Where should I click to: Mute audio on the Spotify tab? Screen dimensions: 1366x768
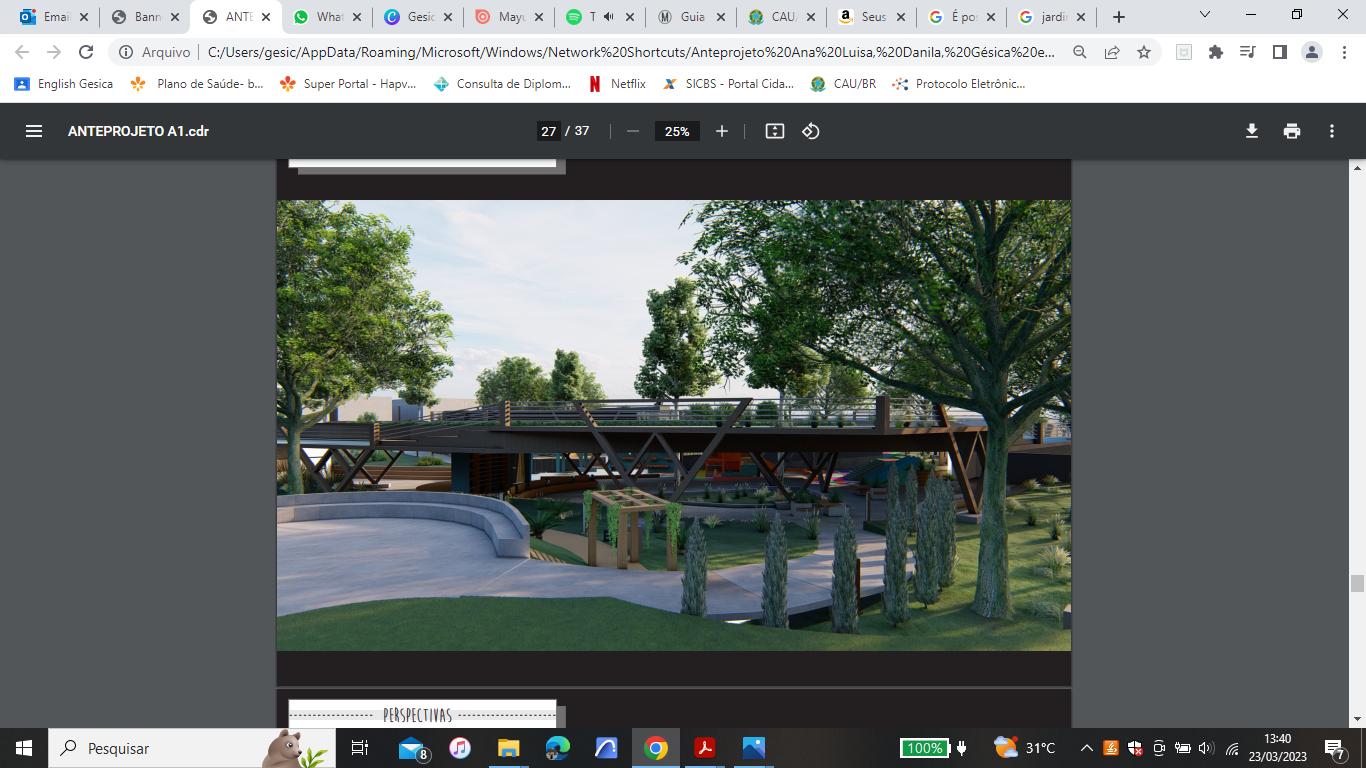point(608,17)
